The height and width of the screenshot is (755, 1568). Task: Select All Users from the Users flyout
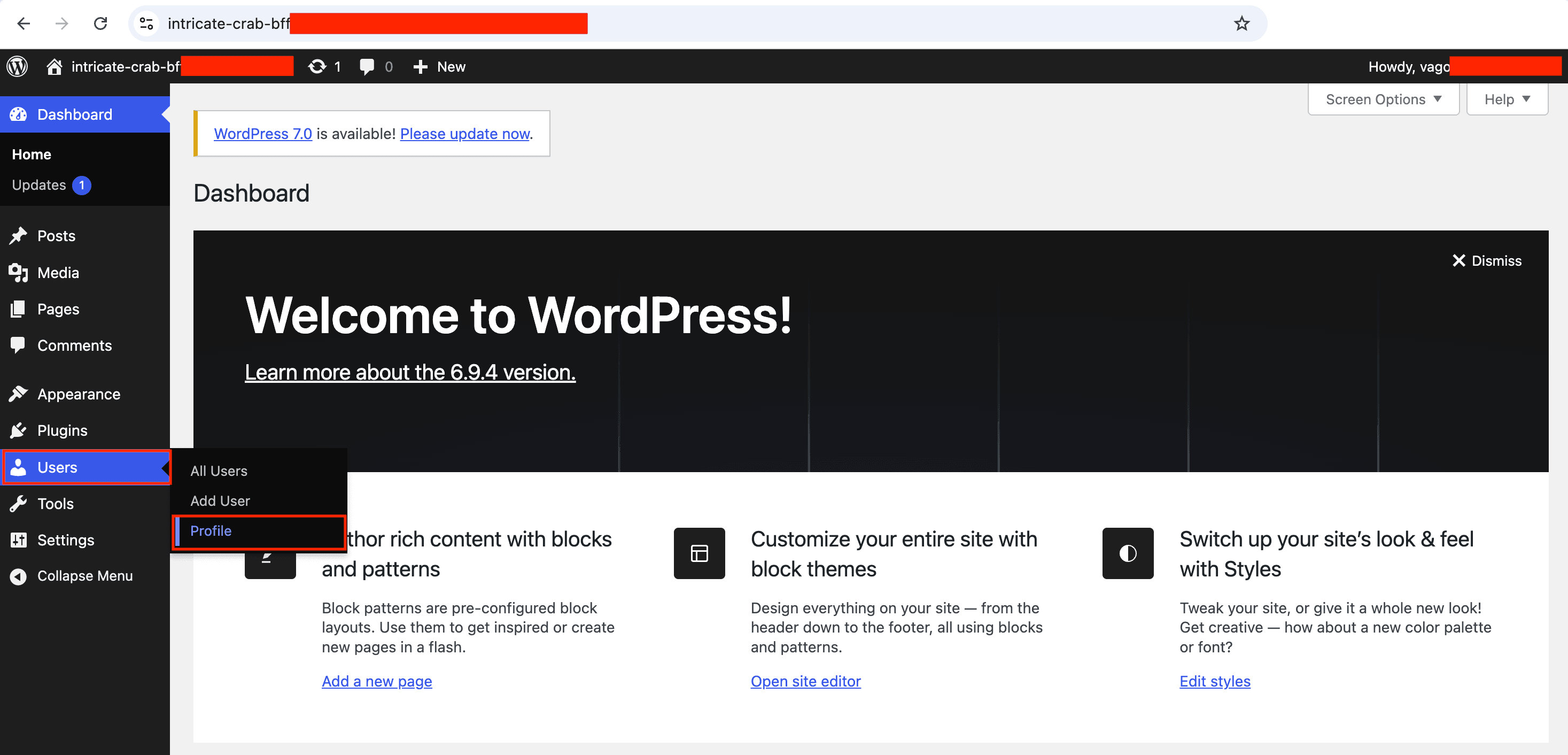(219, 471)
